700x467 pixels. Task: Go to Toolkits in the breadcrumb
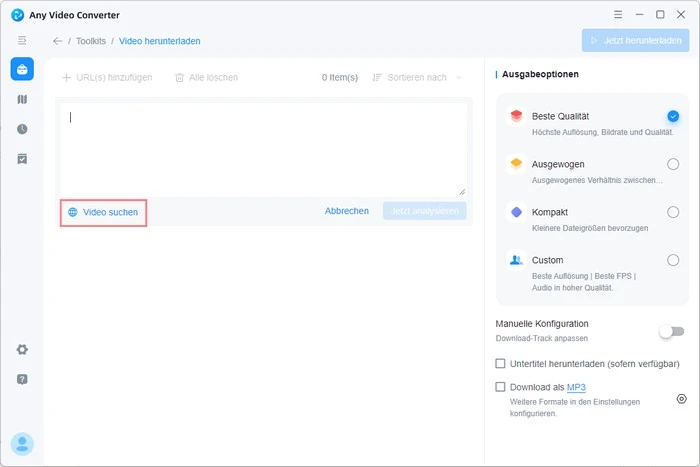pyautogui.click(x=91, y=41)
